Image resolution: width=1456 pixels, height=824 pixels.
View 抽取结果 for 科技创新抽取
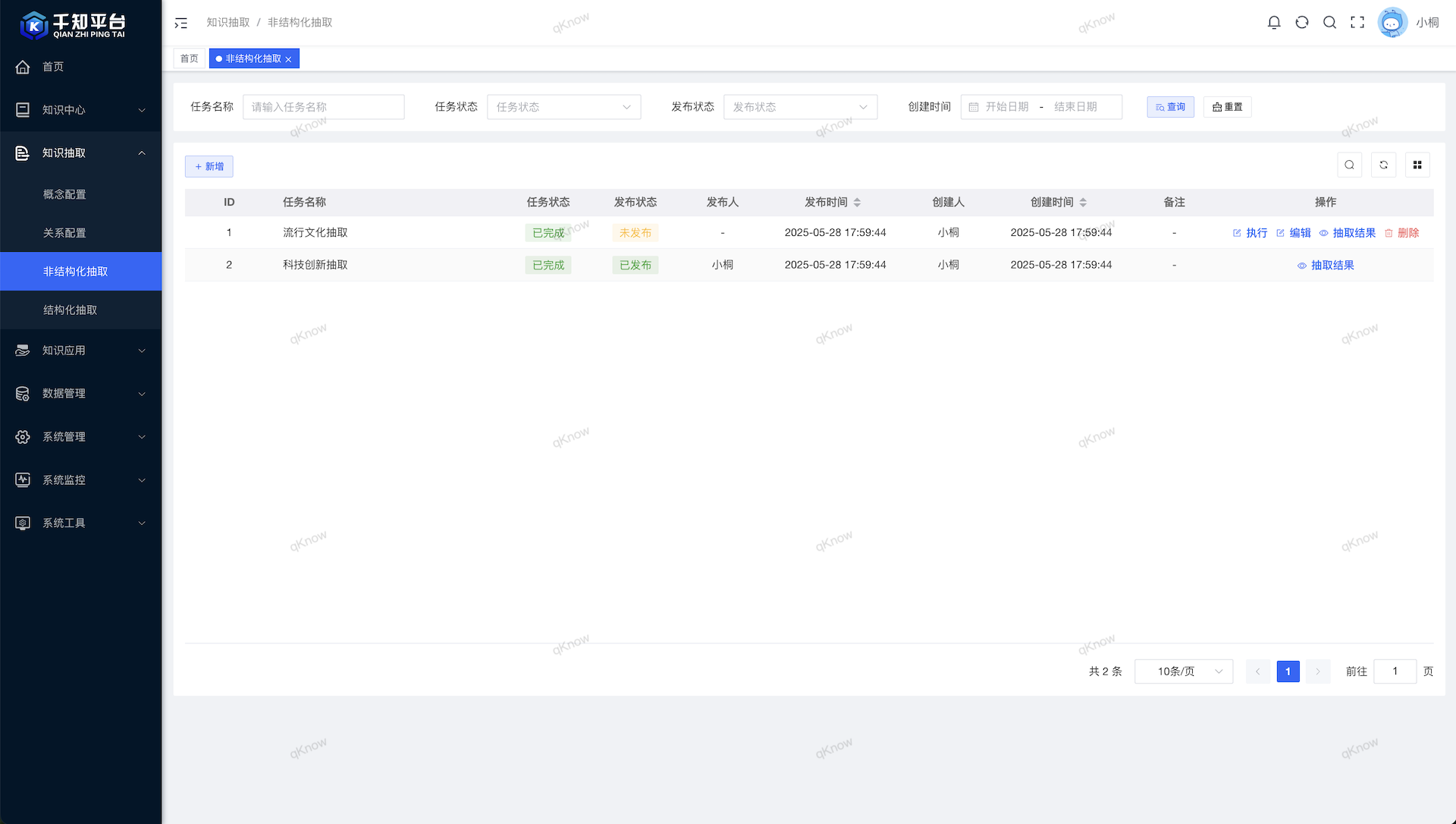1332,265
